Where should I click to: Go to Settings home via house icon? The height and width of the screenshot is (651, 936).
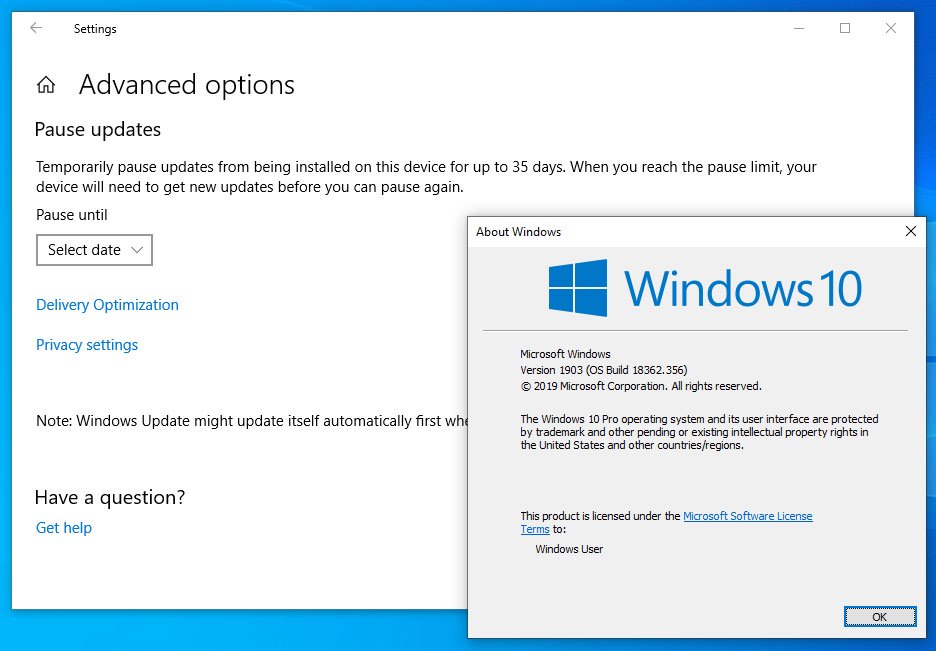tap(46, 85)
